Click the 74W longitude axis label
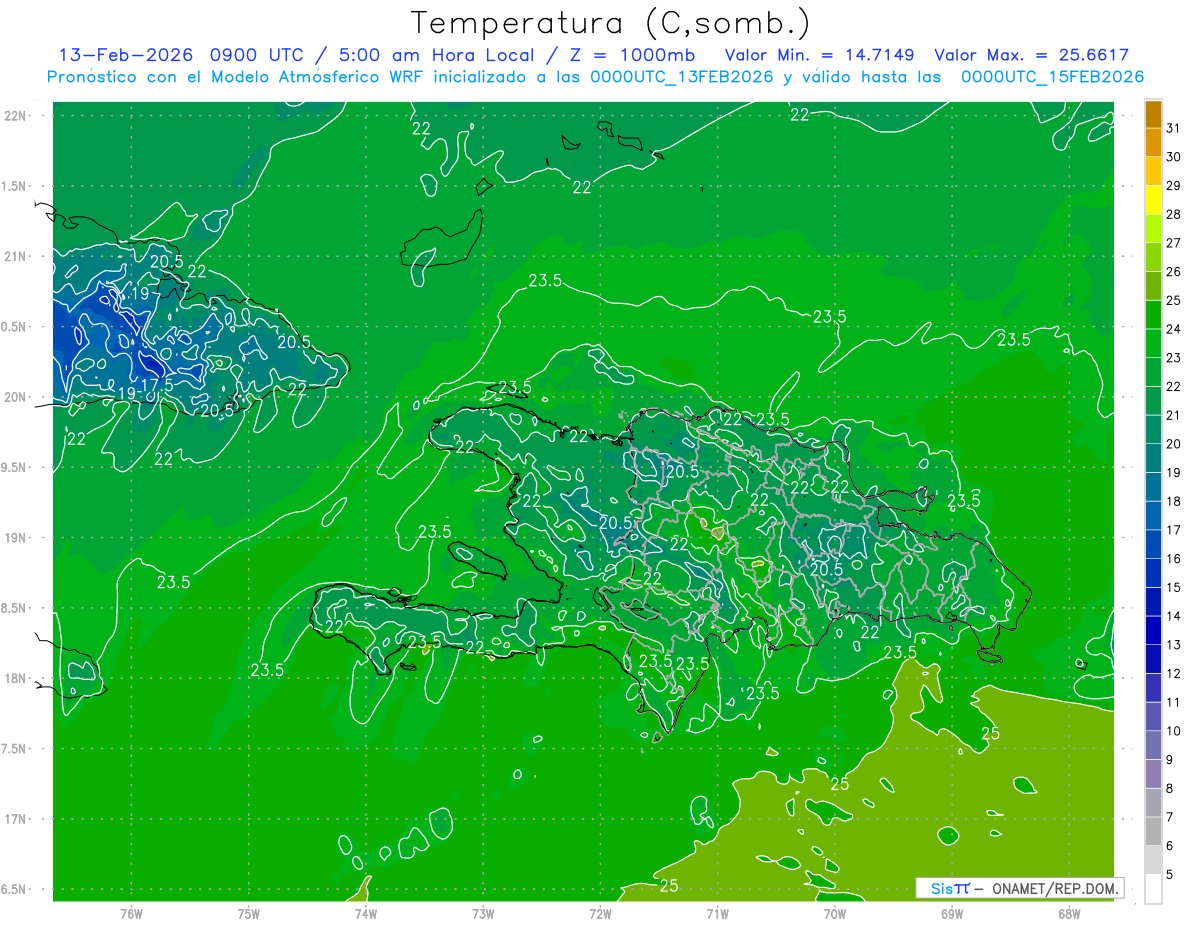This screenshot has height=927, width=1200. pos(366,913)
